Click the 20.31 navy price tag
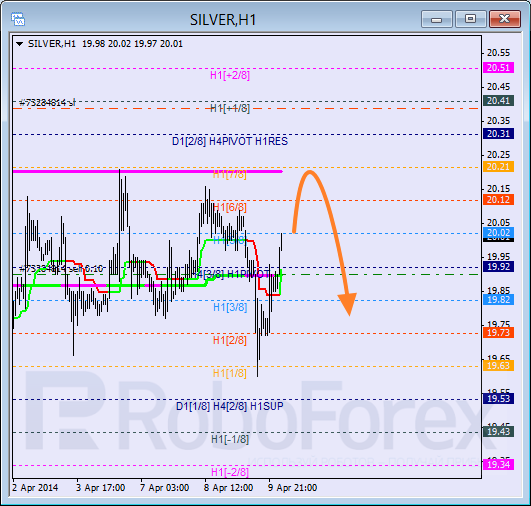This screenshot has height=506, width=531. click(498, 134)
